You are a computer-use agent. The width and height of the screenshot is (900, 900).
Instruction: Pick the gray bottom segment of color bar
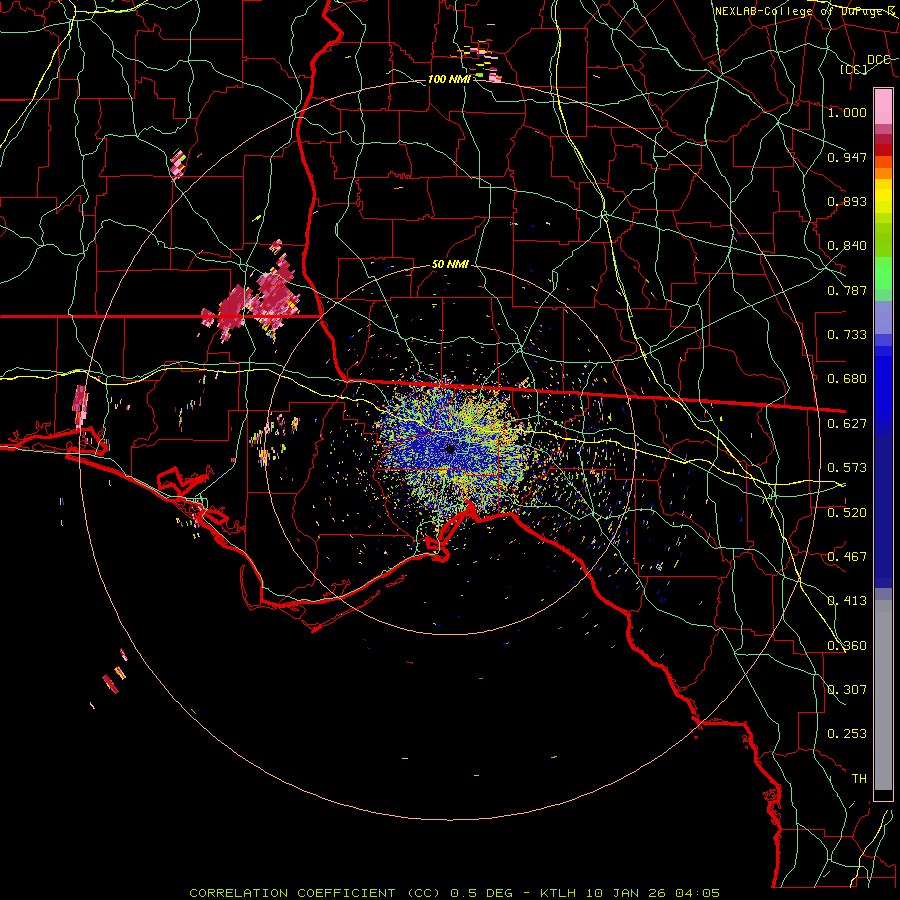point(883,695)
